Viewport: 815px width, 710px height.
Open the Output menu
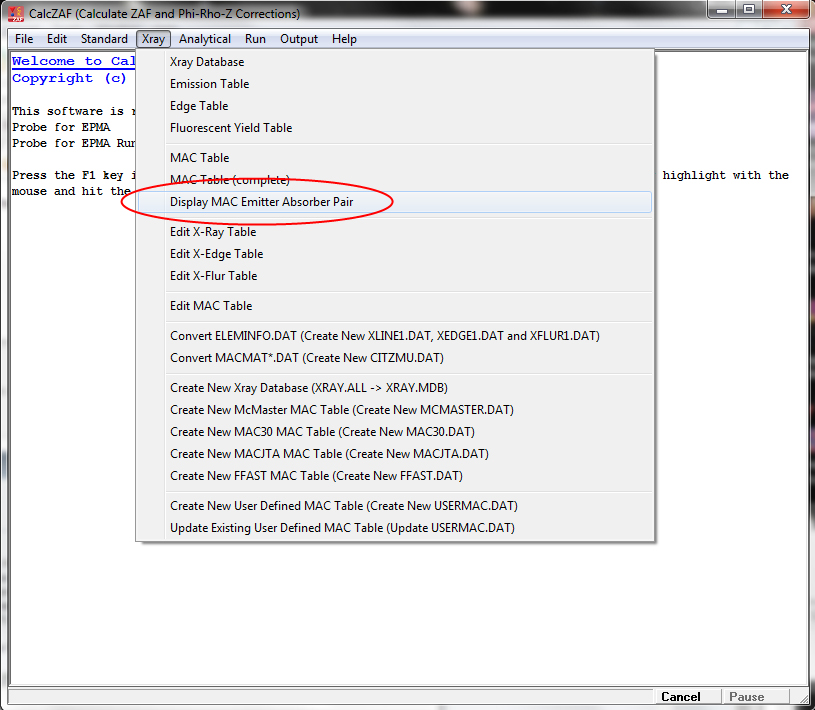point(299,39)
